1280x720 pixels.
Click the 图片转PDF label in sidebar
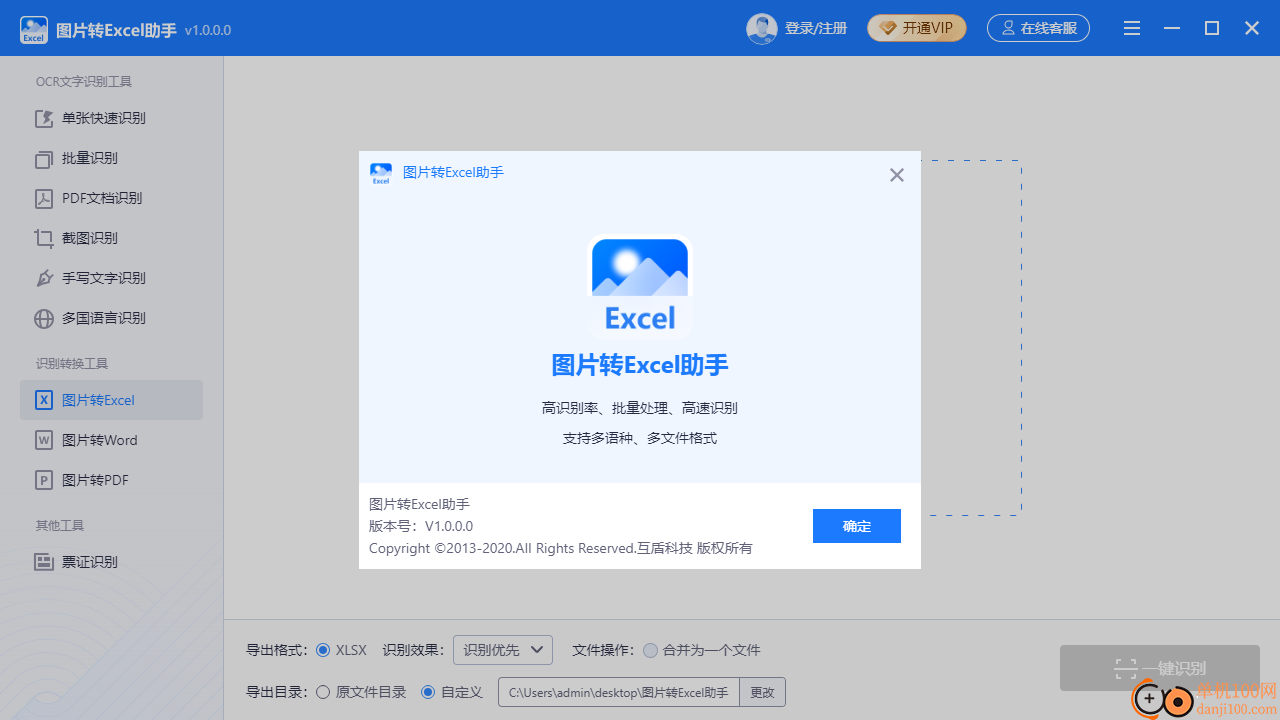(96, 480)
